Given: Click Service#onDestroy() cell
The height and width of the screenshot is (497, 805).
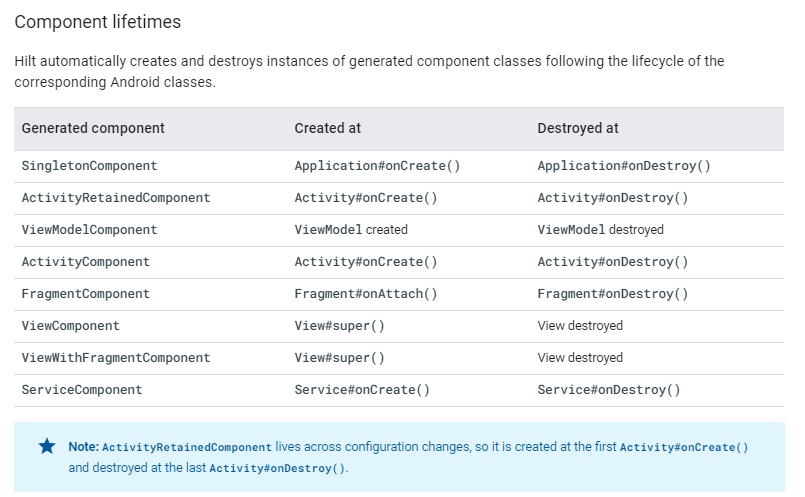Looking at the screenshot, I should pos(608,390).
